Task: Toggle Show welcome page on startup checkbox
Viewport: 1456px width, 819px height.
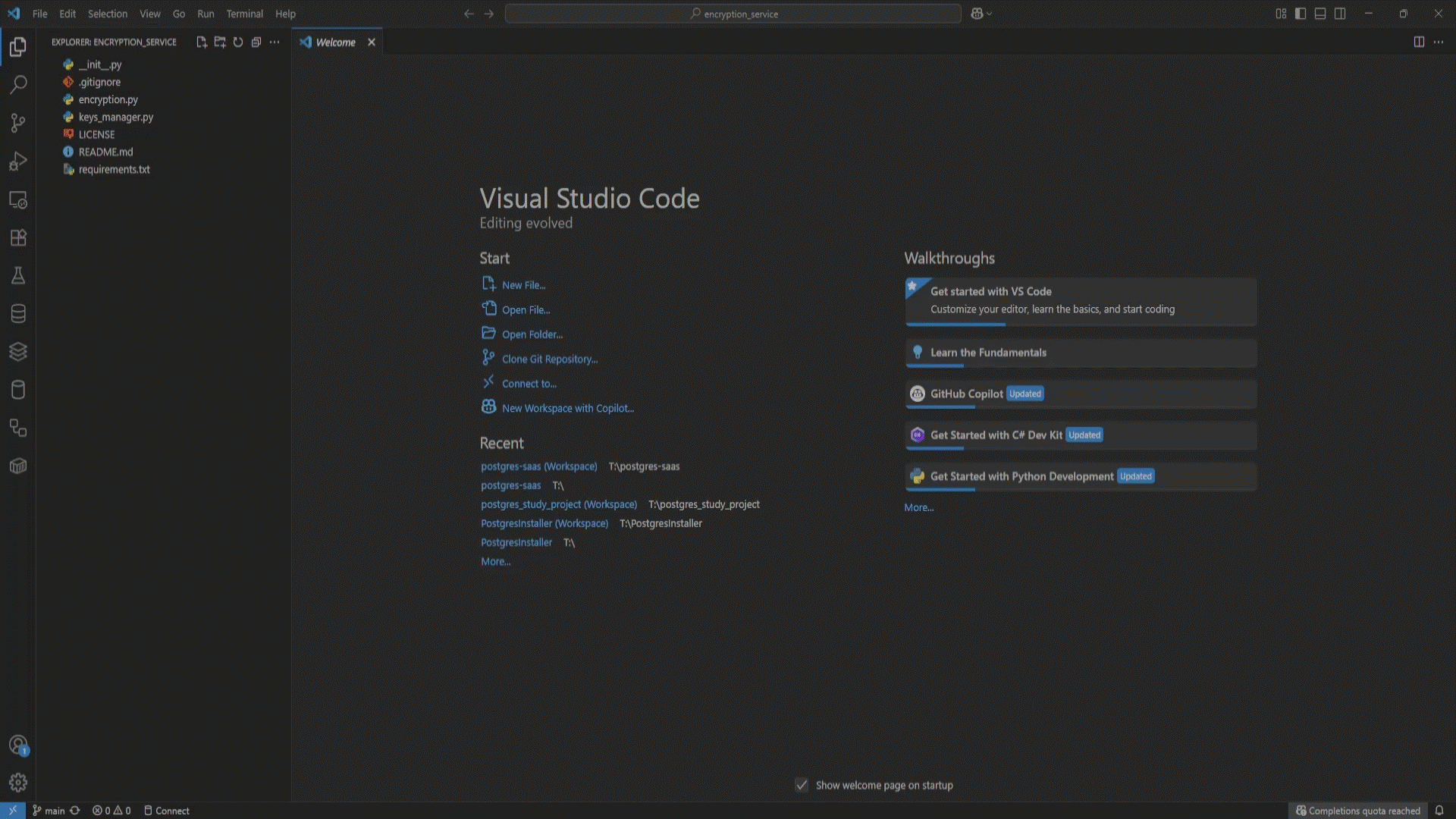Action: pos(802,785)
